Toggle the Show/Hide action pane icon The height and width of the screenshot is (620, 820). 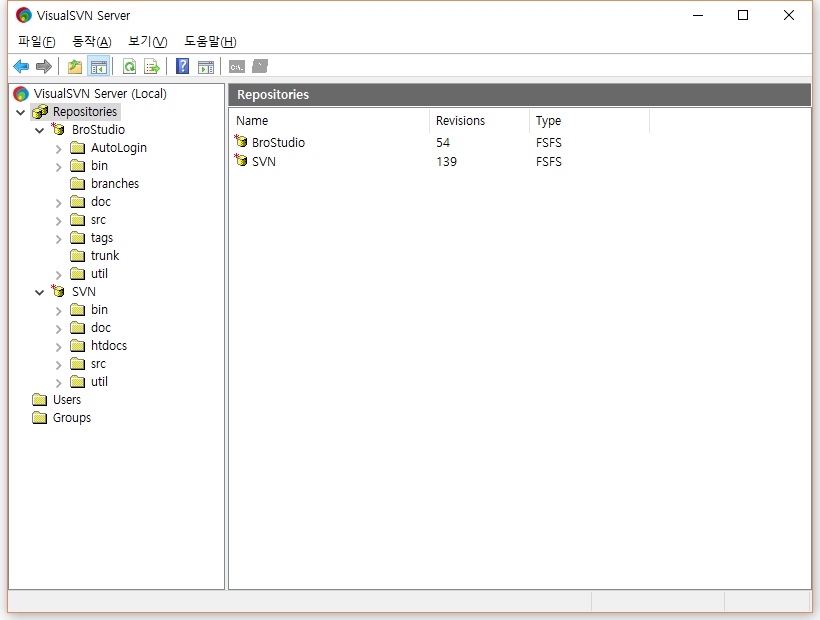click(x=206, y=66)
